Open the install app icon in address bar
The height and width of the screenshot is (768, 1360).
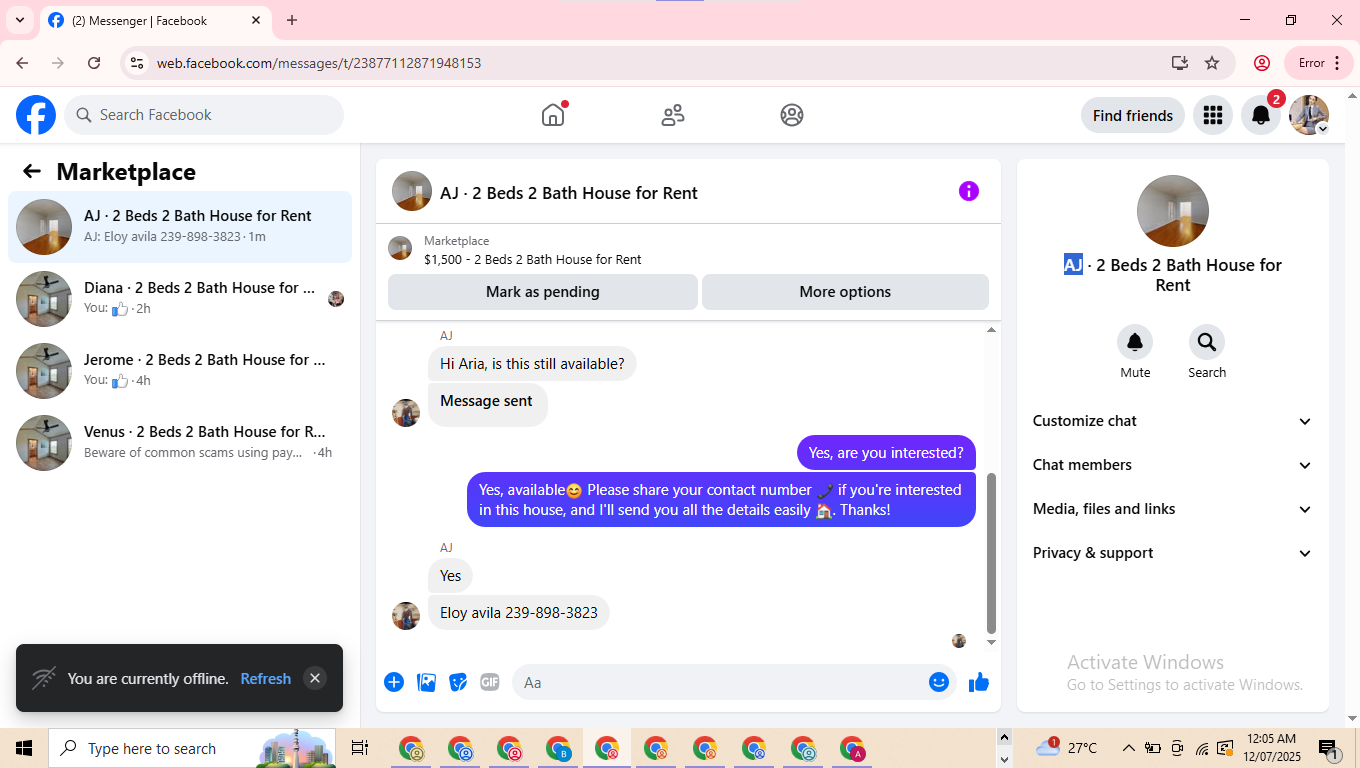(x=1180, y=63)
